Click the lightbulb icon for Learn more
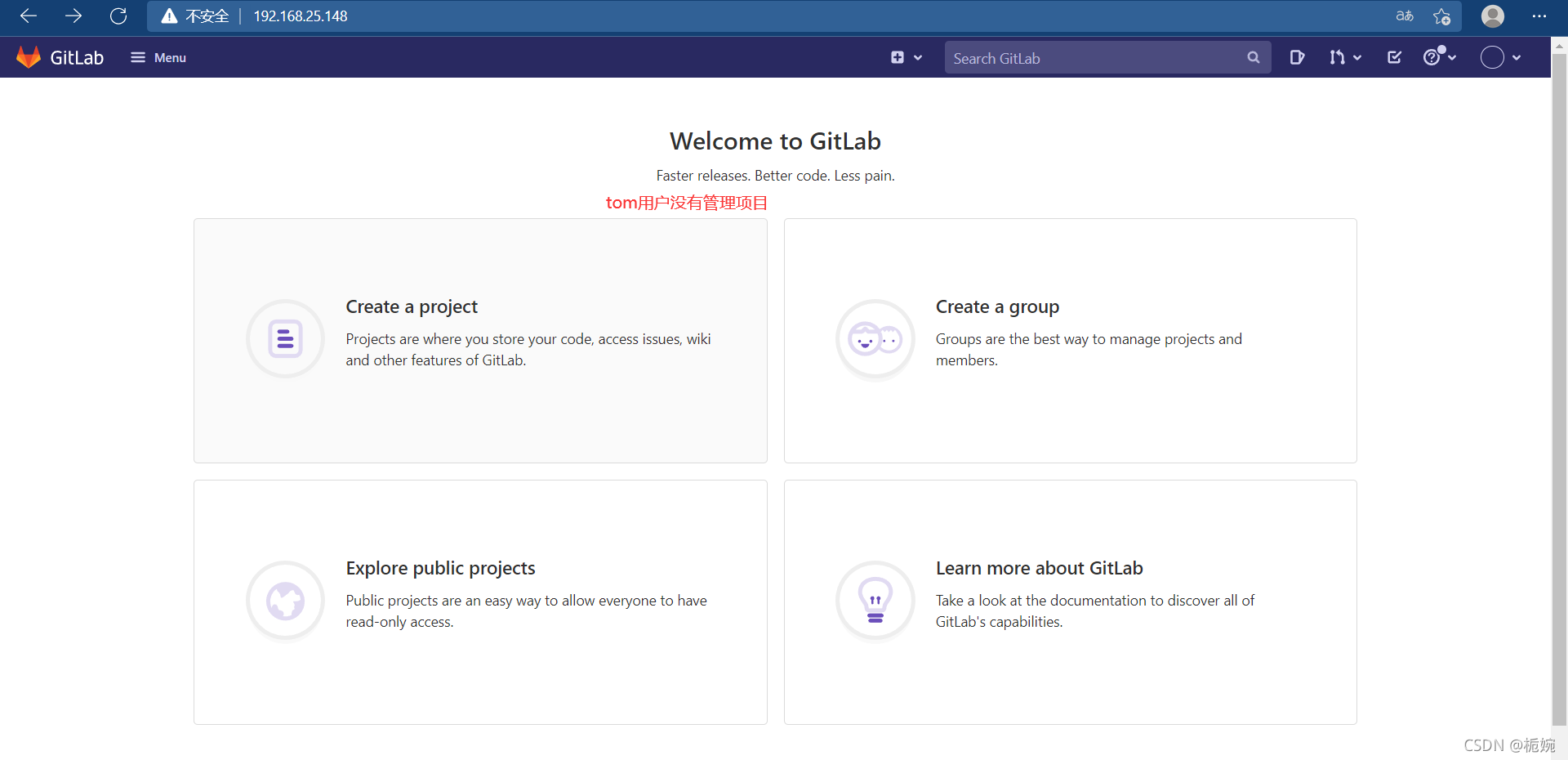Viewport: 1568px width, 760px height. point(875,601)
